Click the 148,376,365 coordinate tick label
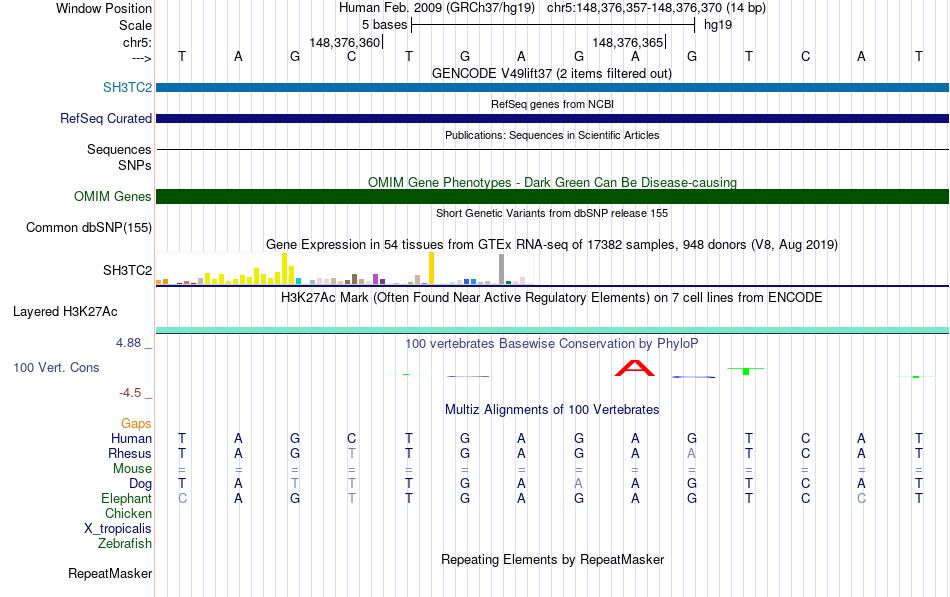 (x=628, y=42)
